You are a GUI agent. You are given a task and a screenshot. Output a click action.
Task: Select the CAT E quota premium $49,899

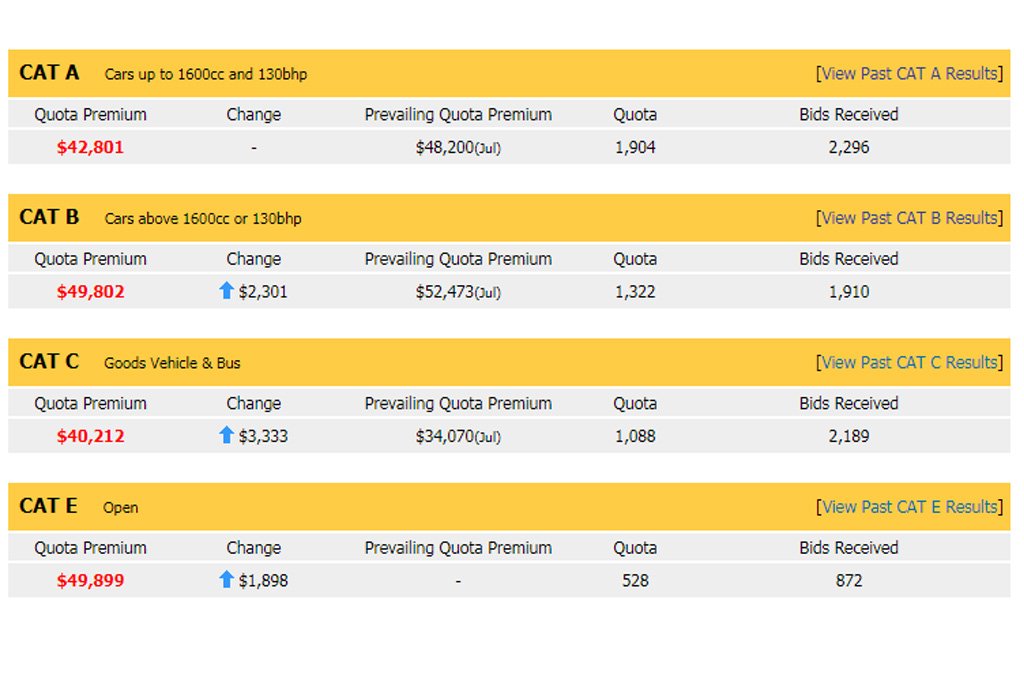90,580
